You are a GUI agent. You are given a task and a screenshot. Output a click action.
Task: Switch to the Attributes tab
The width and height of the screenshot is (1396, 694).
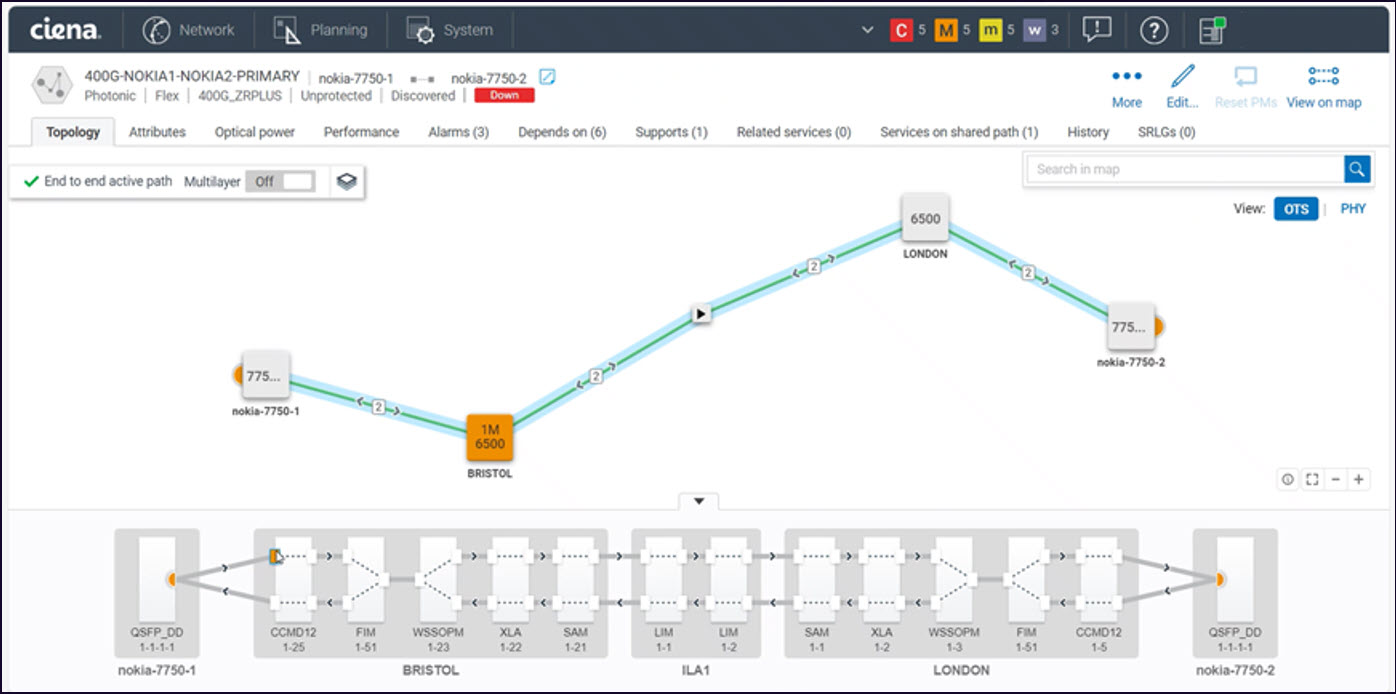click(157, 132)
